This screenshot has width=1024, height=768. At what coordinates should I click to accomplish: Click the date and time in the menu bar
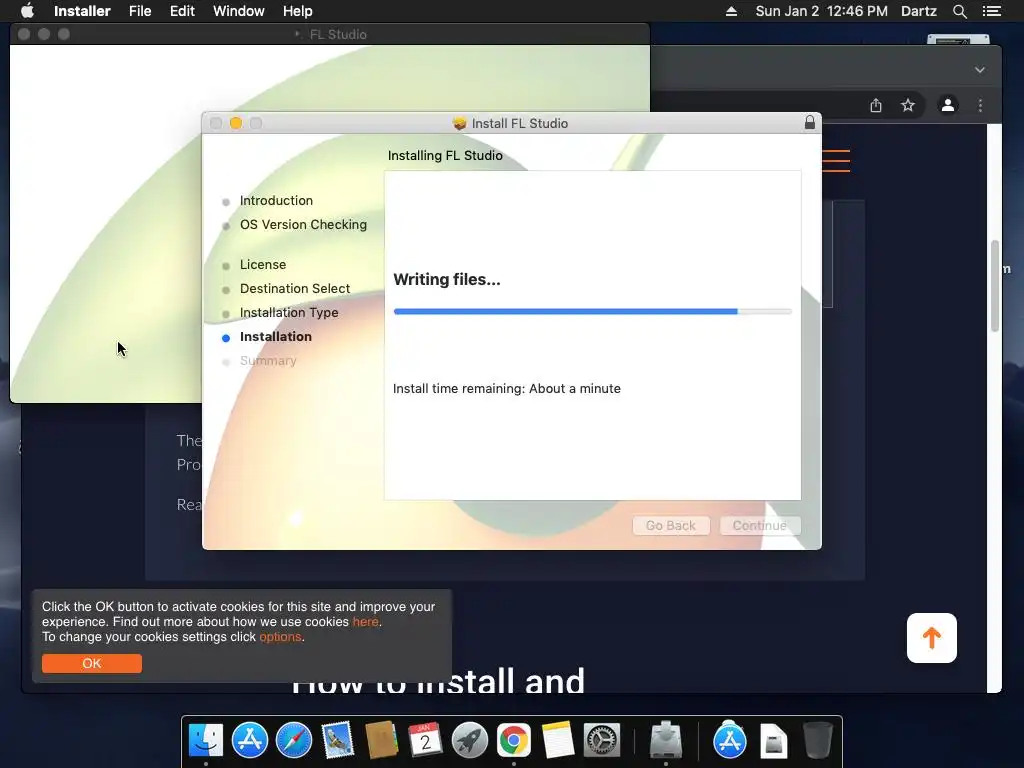(822, 11)
